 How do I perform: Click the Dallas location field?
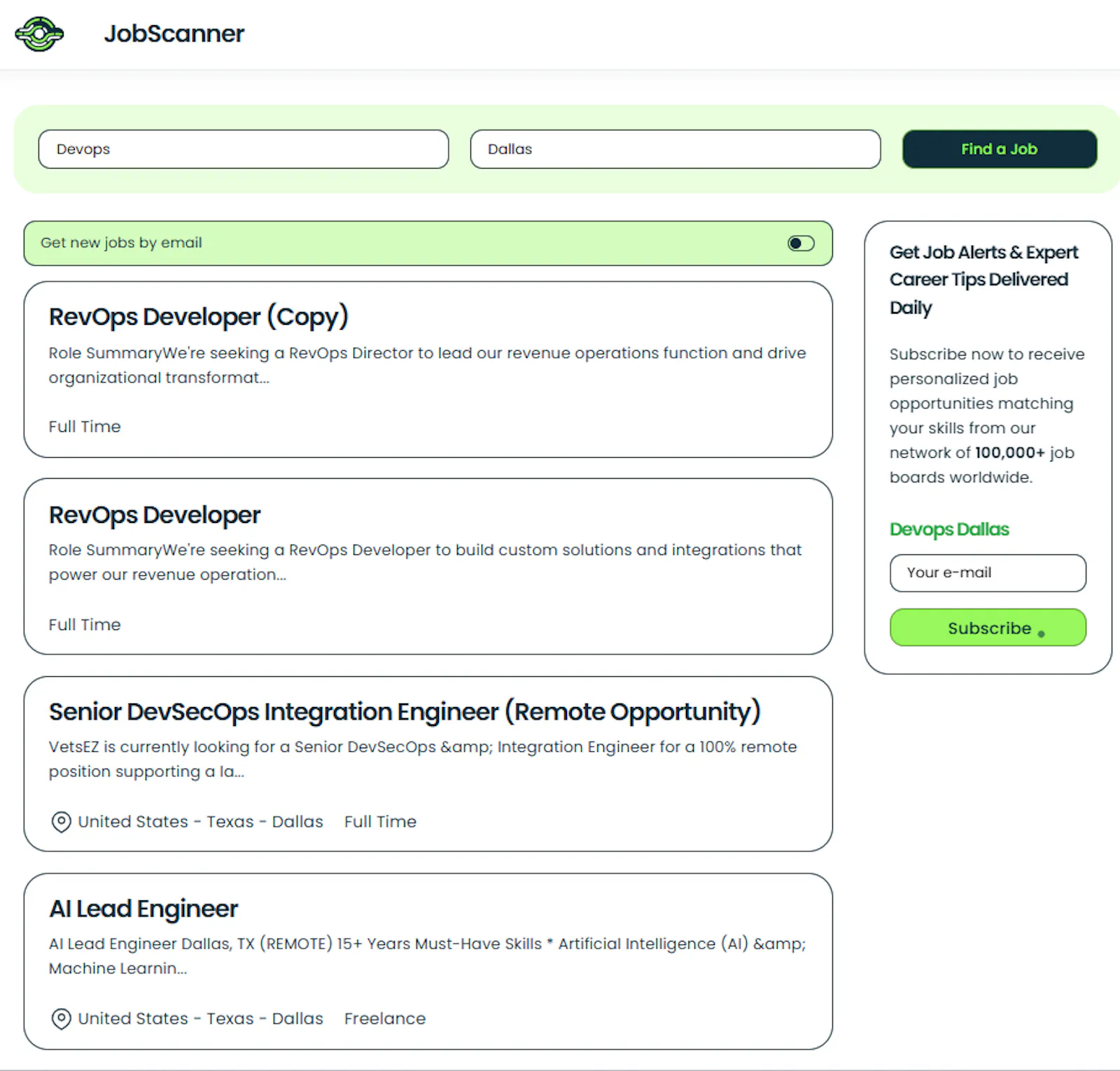point(675,149)
